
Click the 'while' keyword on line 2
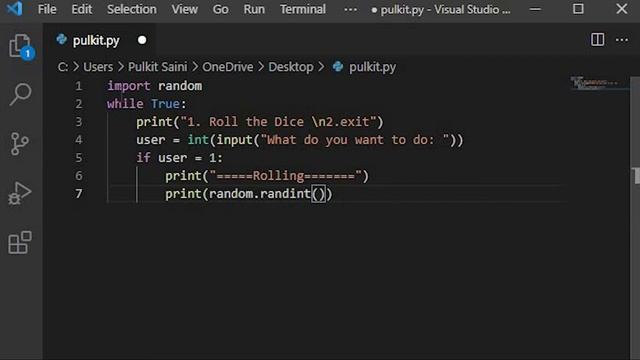pyautogui.click(x=125, y=104)
